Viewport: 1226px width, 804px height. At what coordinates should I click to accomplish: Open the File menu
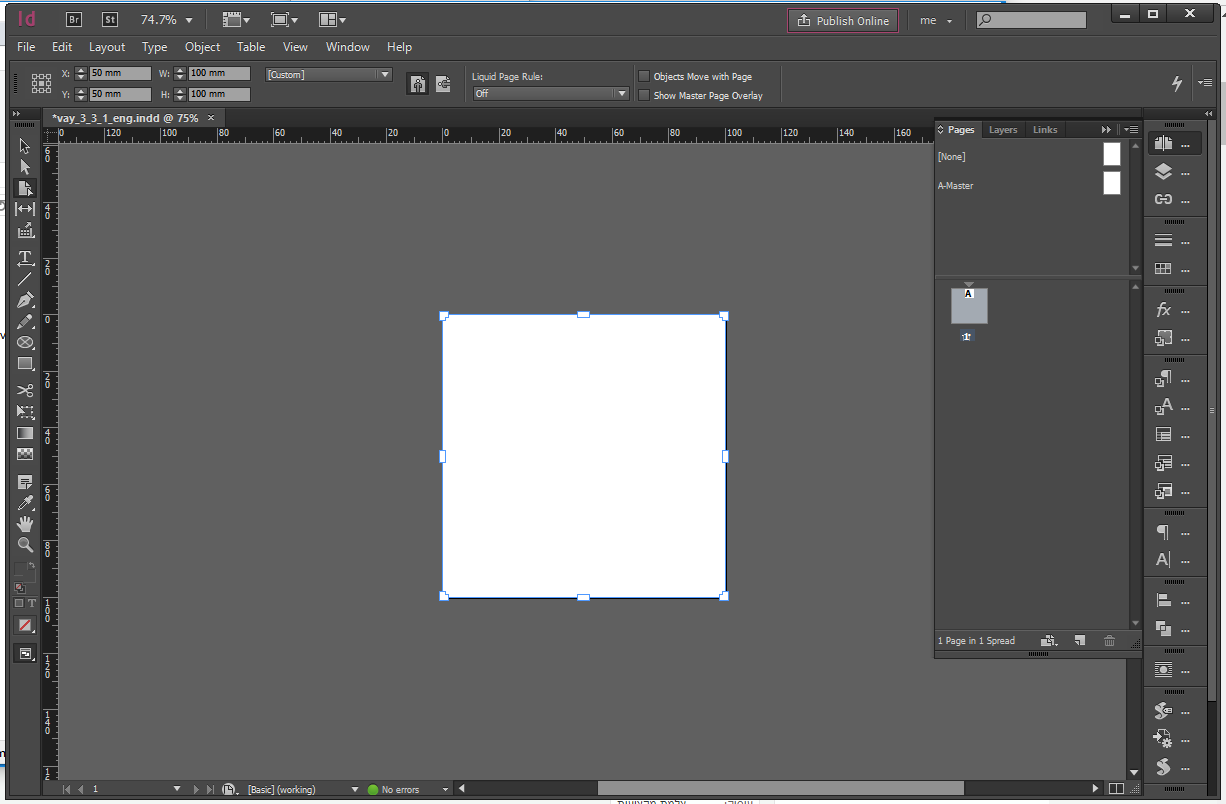(26, 47)
